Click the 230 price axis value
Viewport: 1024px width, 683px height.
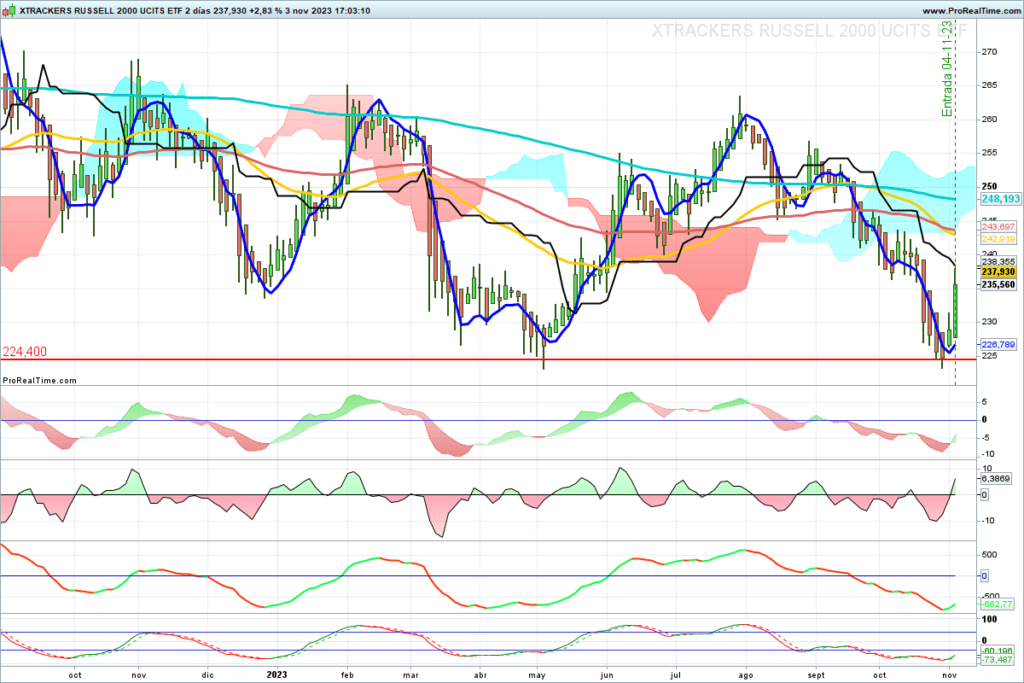coord(989,321)
